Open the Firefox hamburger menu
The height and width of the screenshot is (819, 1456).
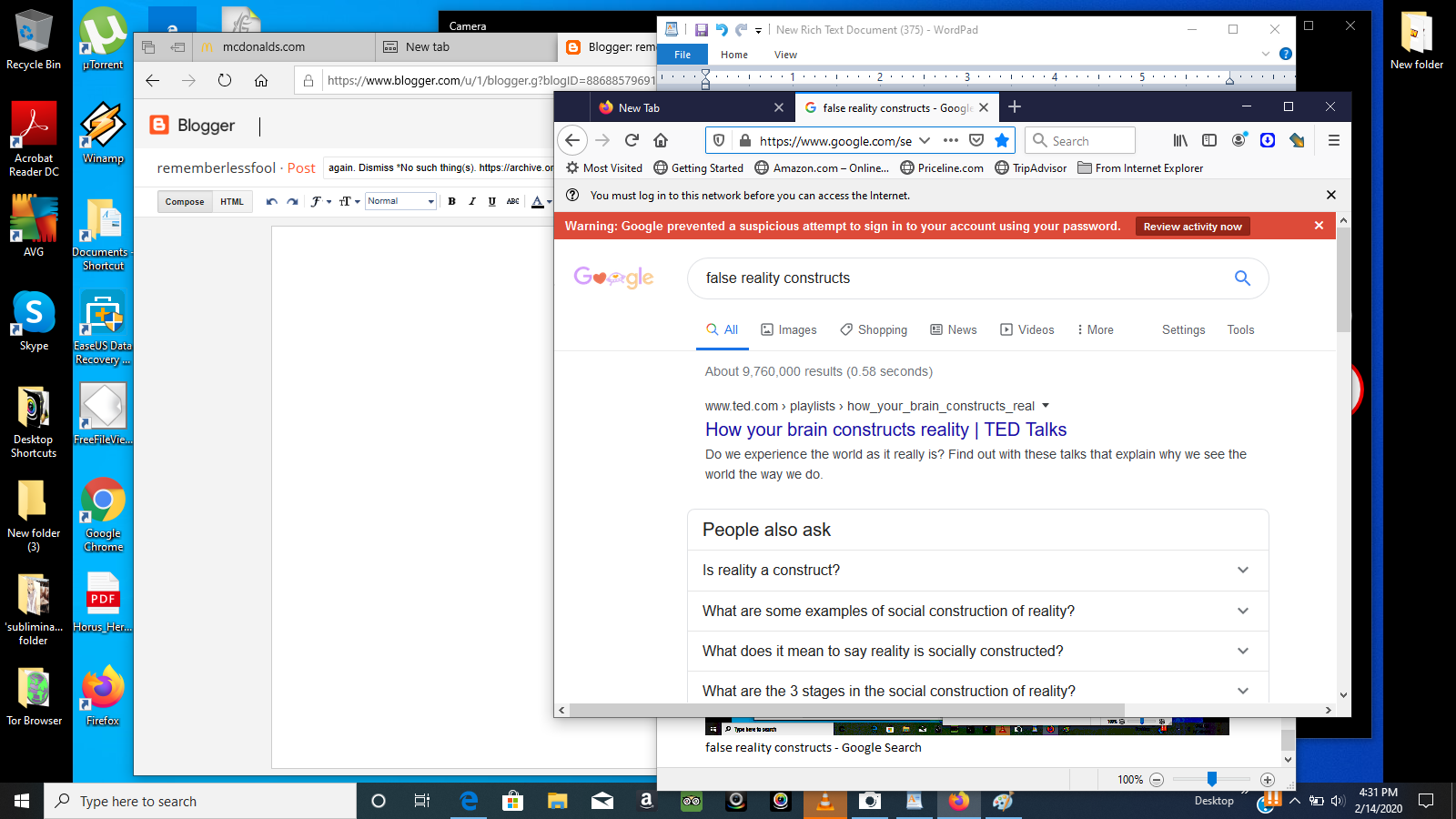coord(1334,140)
